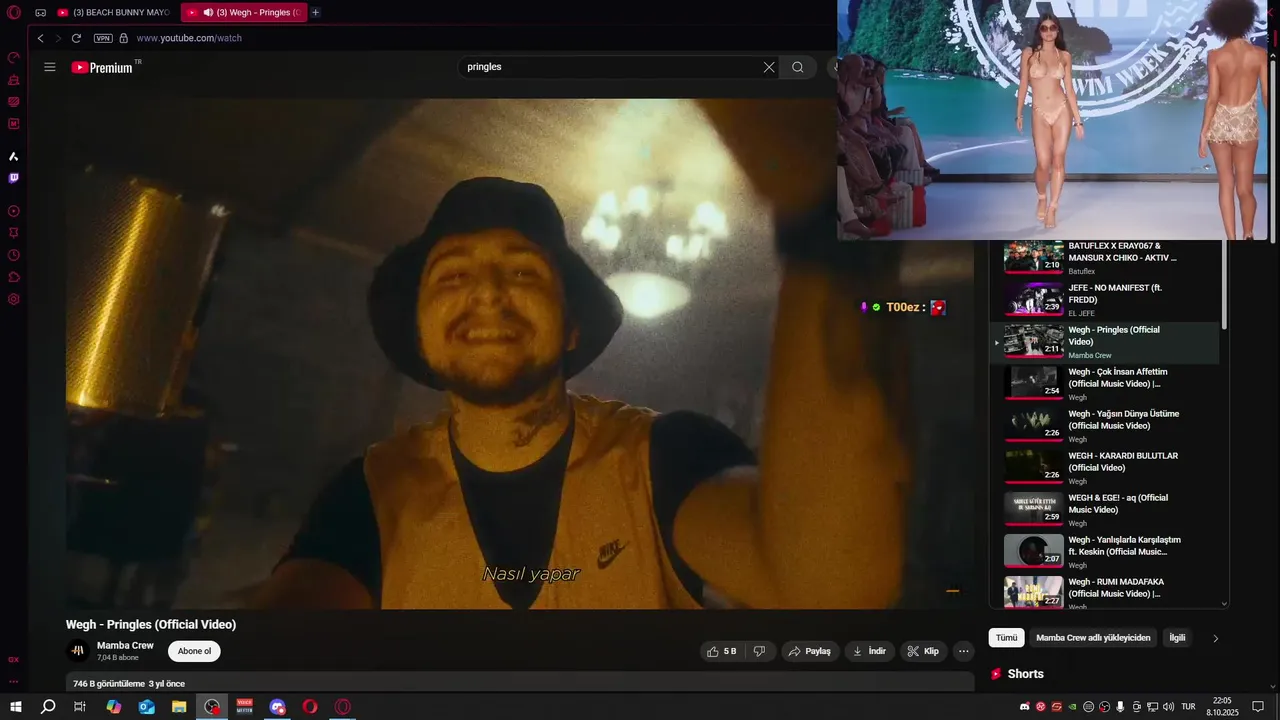Play Wegh - Yağsın Dünya Üstüme item
The height and width of the screenshot is (720, 1280).
(x=1104, y=426)
